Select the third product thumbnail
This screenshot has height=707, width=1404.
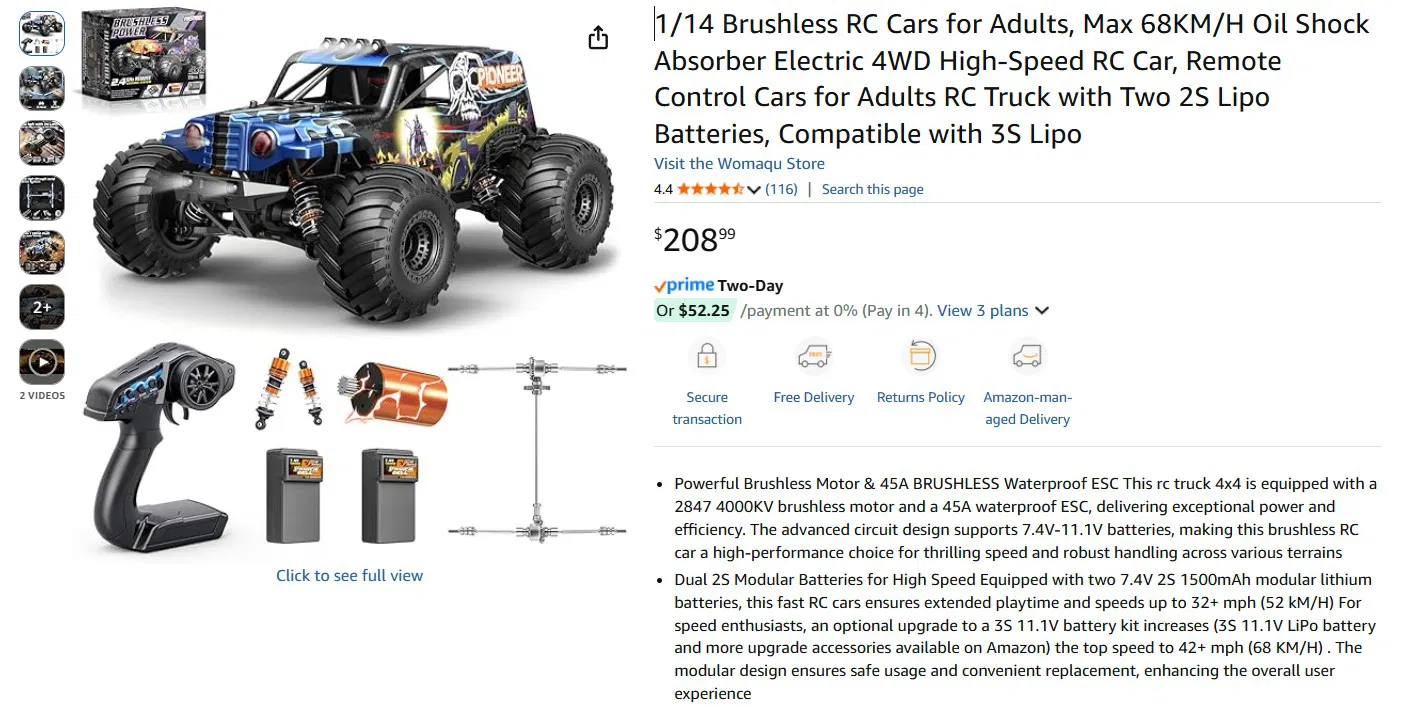[42, 143]
